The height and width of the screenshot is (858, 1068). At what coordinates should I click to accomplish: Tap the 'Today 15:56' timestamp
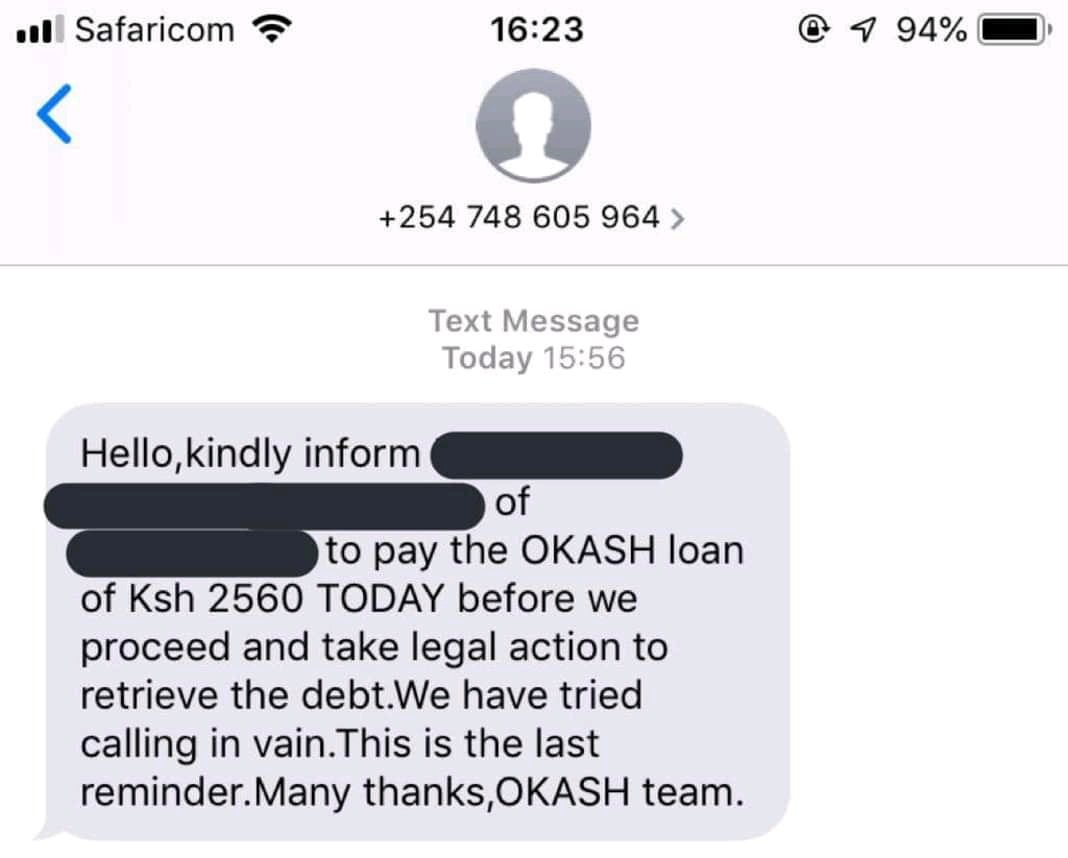pyautogui.click(x=534, y=358)
